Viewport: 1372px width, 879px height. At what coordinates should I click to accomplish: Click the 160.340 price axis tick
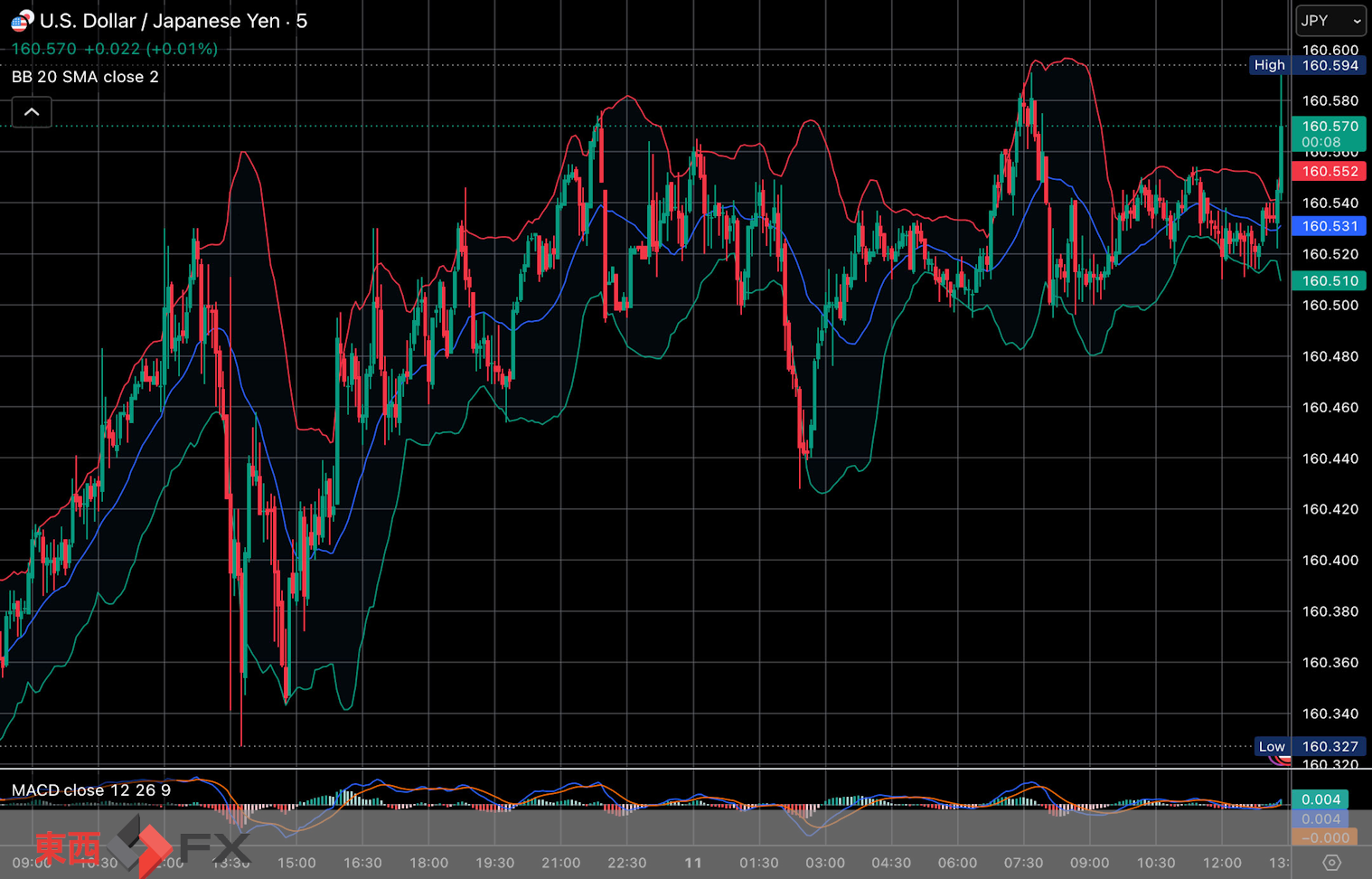point(1330,714)
